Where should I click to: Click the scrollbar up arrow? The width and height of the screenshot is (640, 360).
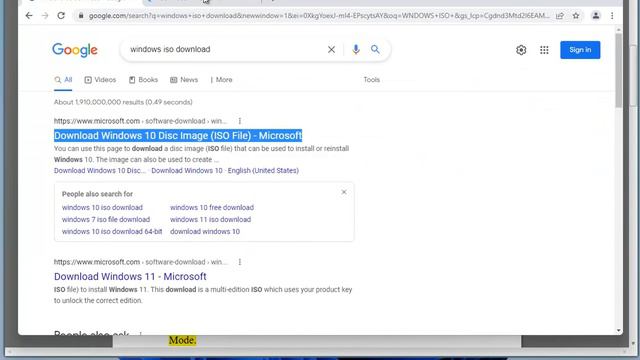pyautogui.click(x=619, y=30)
